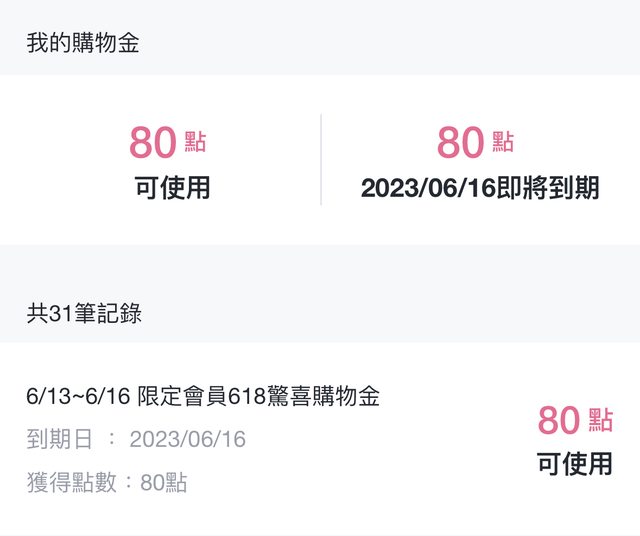Viewport: 640px width, 536px height.
Task: Tap the pink 80 in the record row
Action: (559, 421)
